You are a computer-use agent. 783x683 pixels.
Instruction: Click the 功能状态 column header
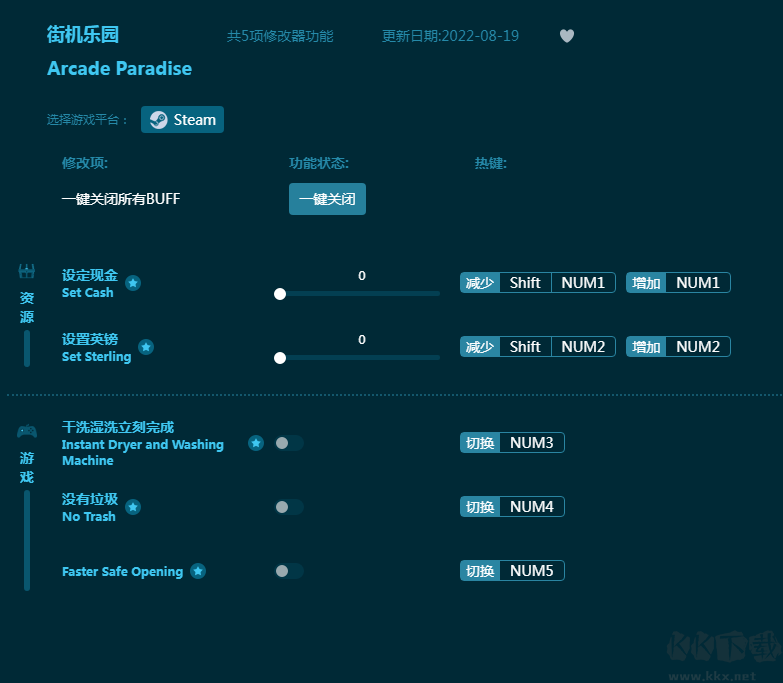[x=319, y=163]
